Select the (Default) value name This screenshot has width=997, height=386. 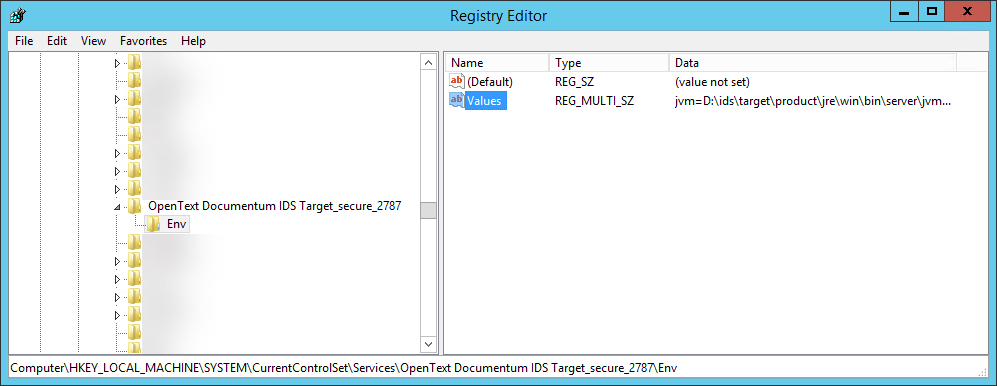[x=490, y=82]
